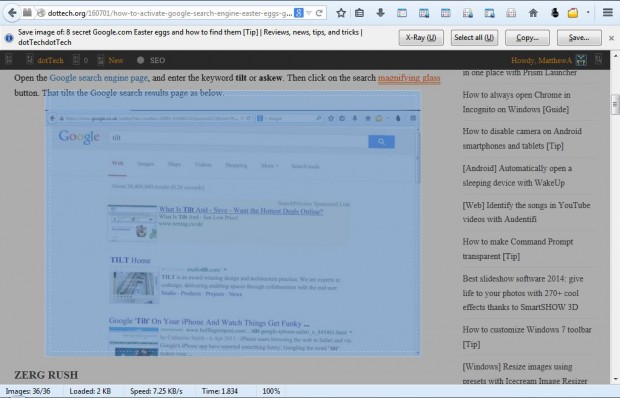Click the Google search engine icon in URL bar
Screen dimensions: 620x398
click(299, 13)
